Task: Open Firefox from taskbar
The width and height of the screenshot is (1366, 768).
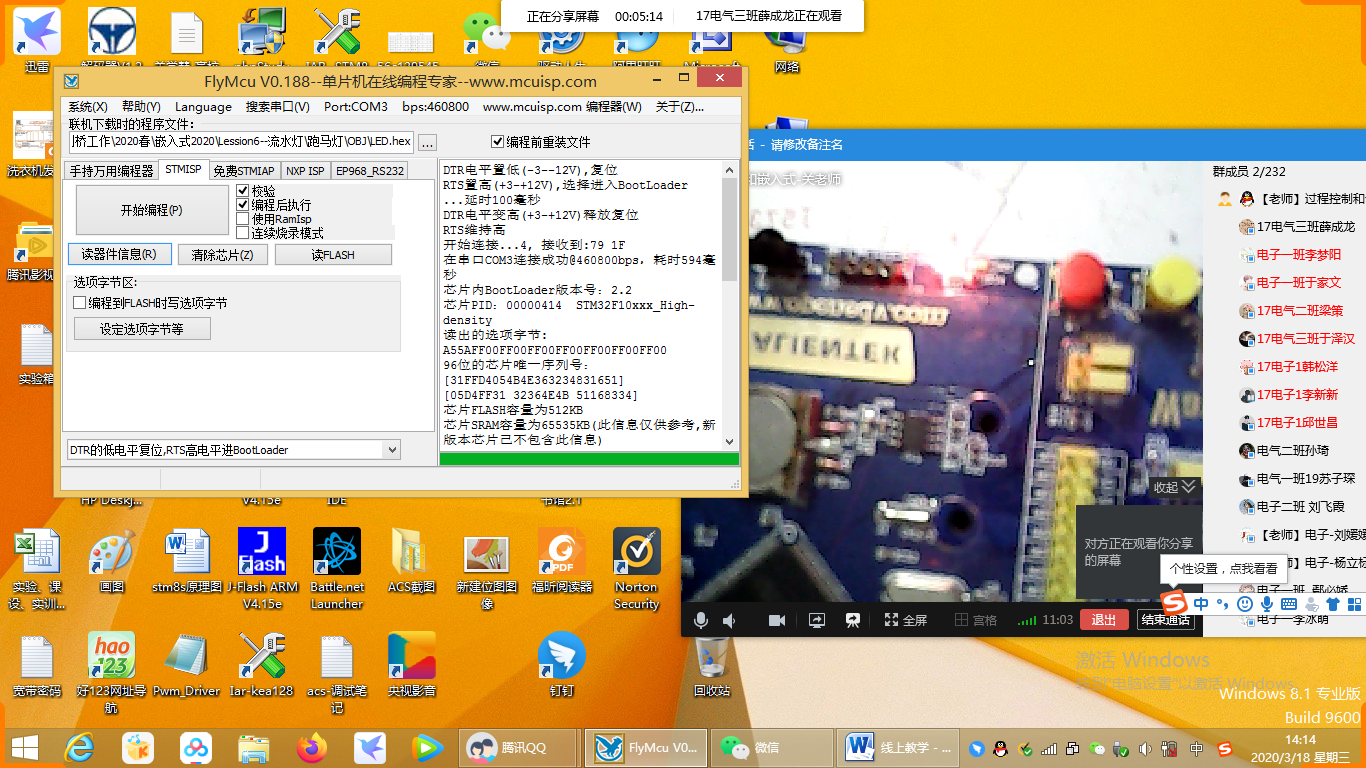Action: tap(312, 747)
